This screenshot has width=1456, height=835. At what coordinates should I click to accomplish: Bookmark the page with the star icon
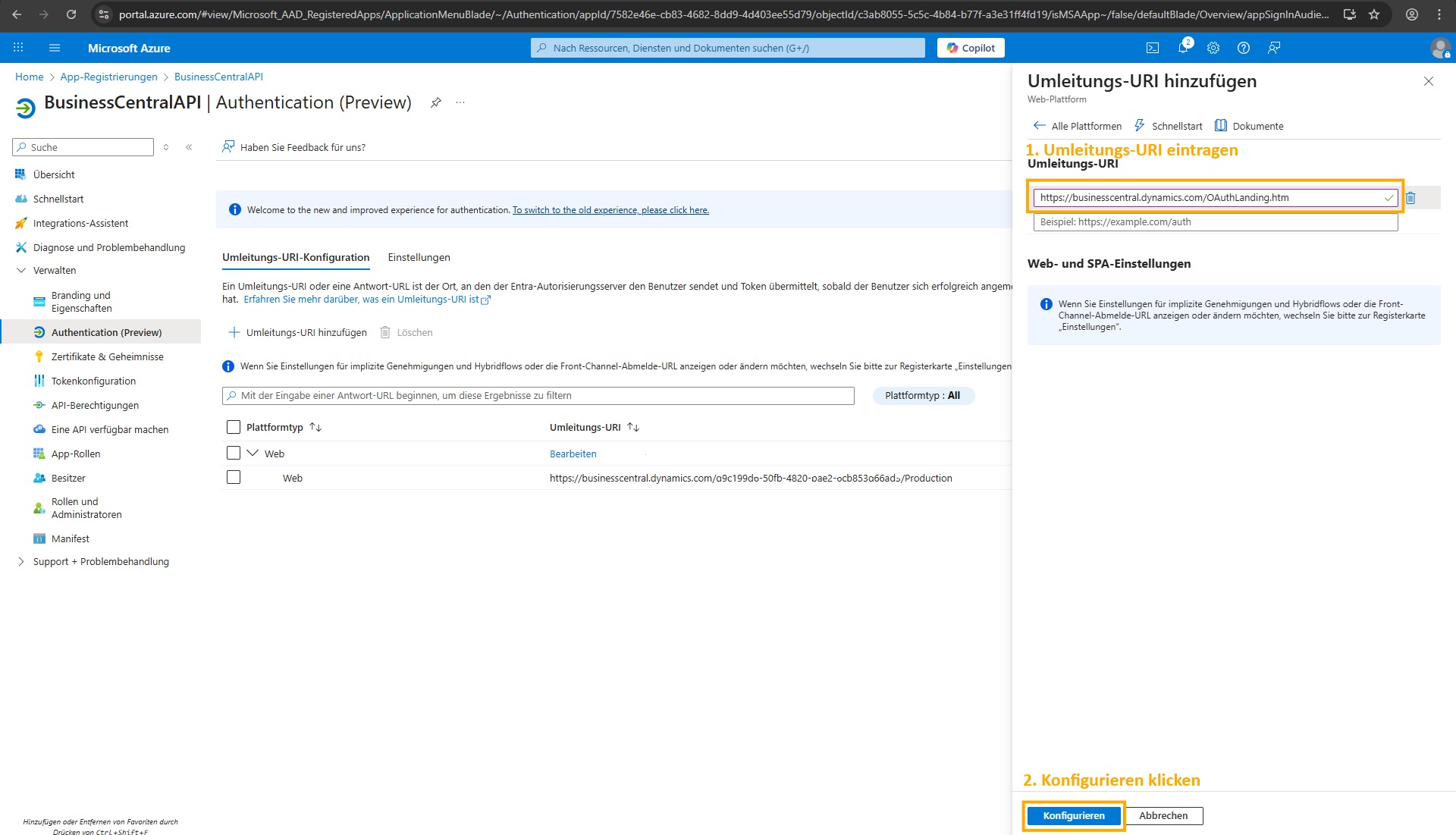point(1374,14)
